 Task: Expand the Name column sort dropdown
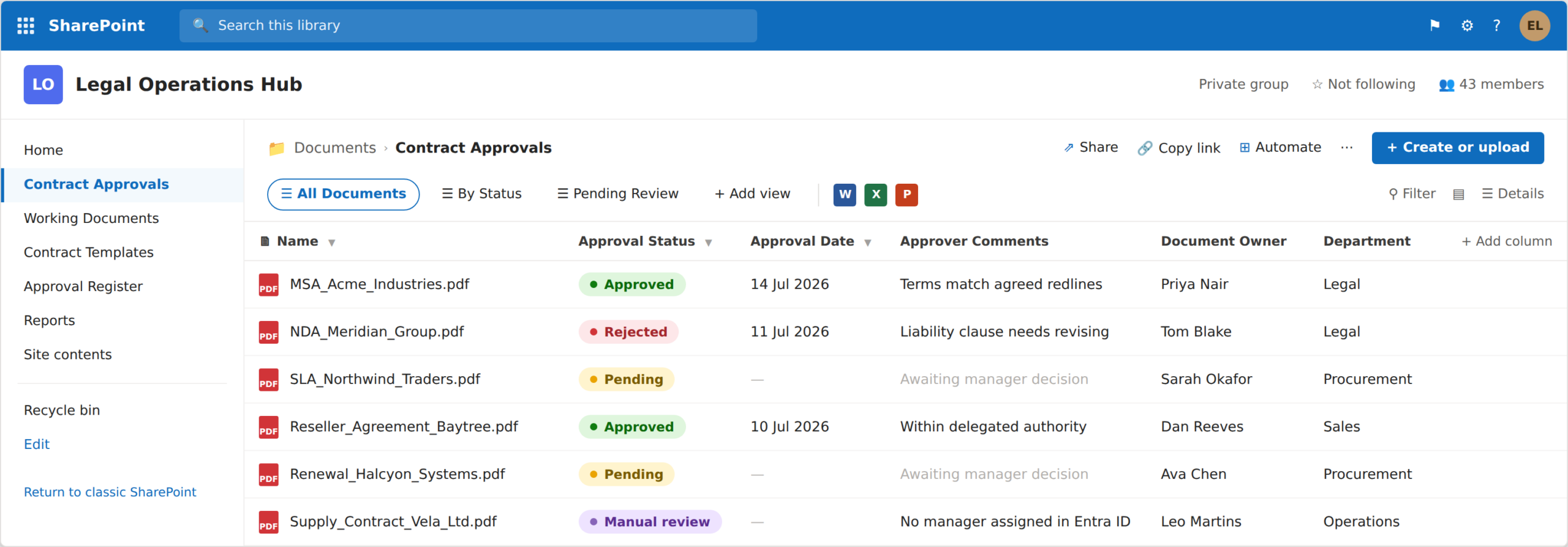click(331, 243)
